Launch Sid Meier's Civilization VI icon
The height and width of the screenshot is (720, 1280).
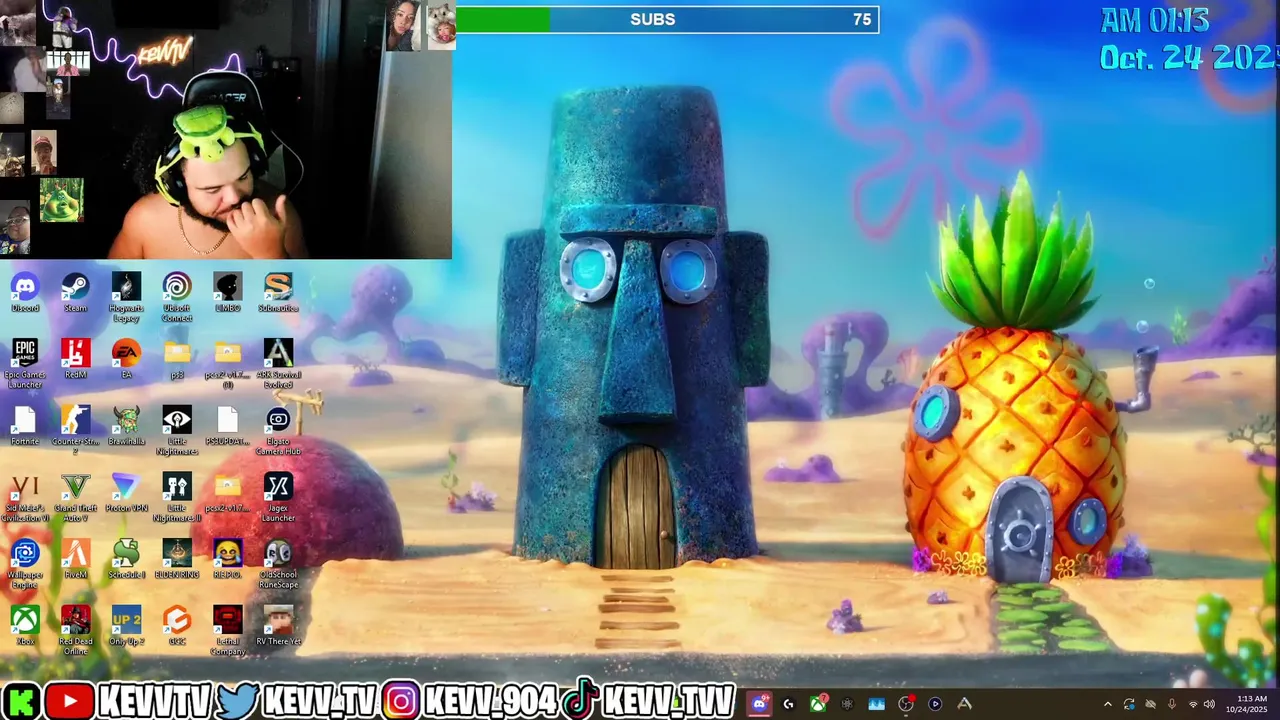(25, 498)
